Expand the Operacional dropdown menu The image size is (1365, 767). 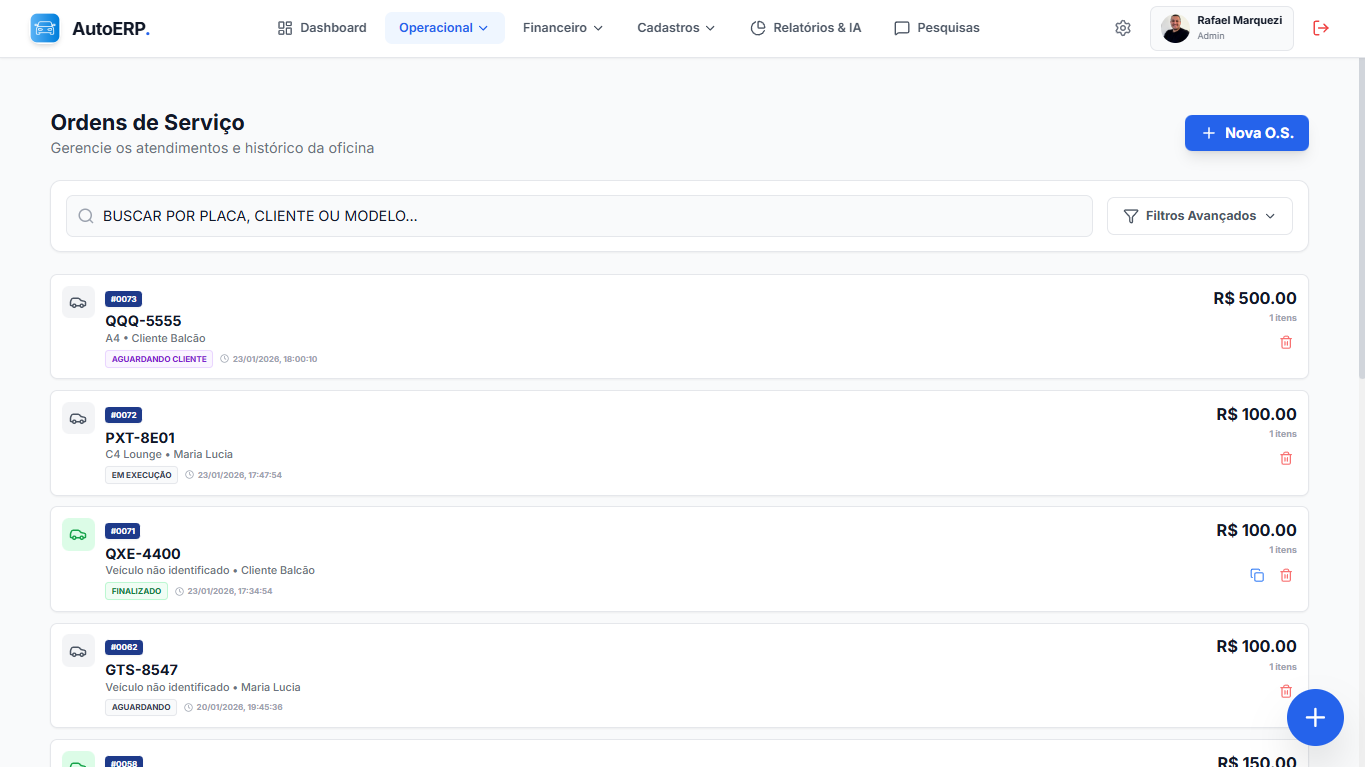(x=444, y=28)
